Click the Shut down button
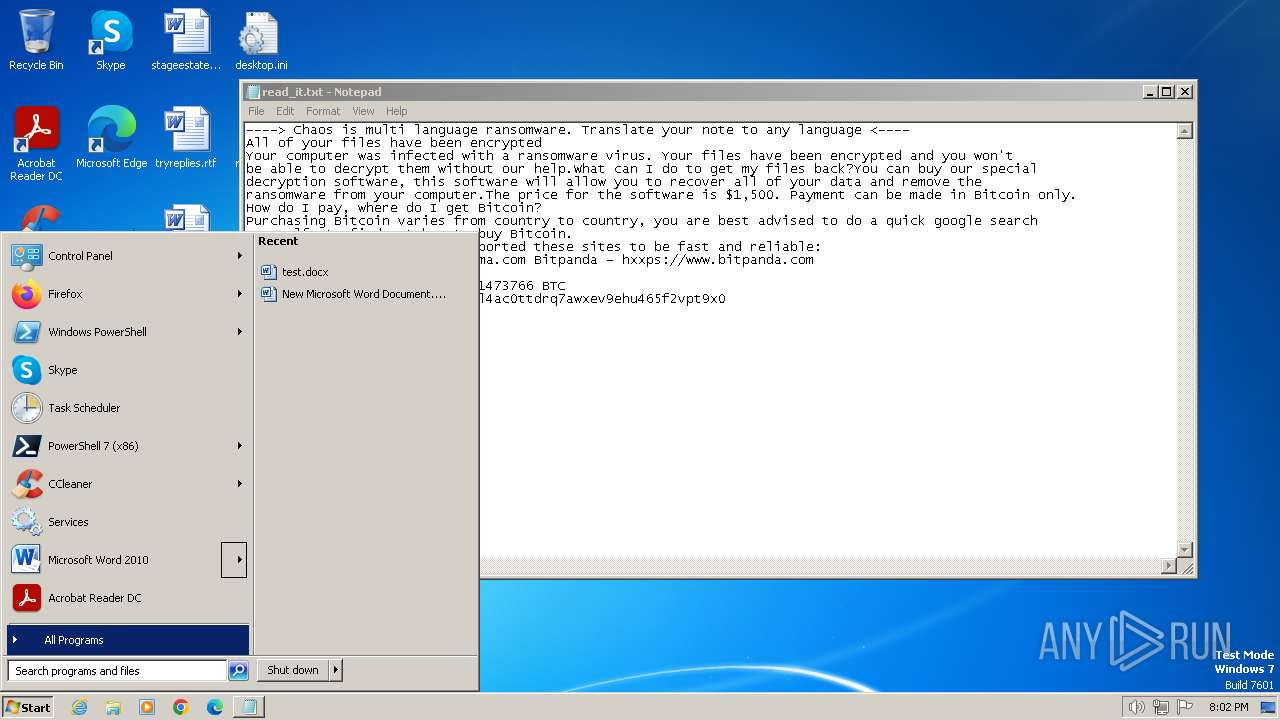1280x720 pixels. [293, 670]
